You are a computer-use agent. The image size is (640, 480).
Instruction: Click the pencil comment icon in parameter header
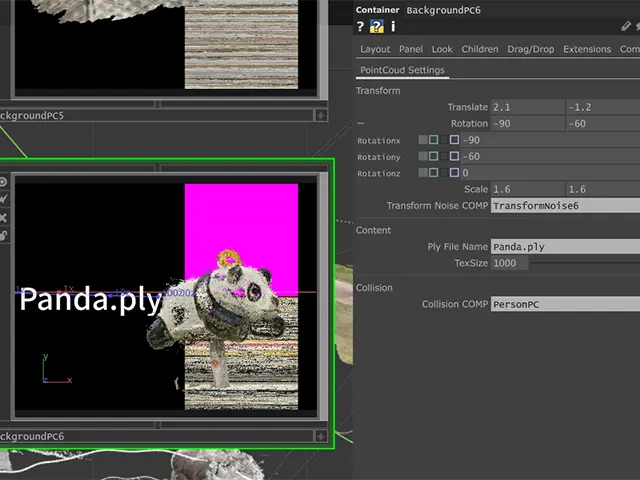tap(626, 27)
